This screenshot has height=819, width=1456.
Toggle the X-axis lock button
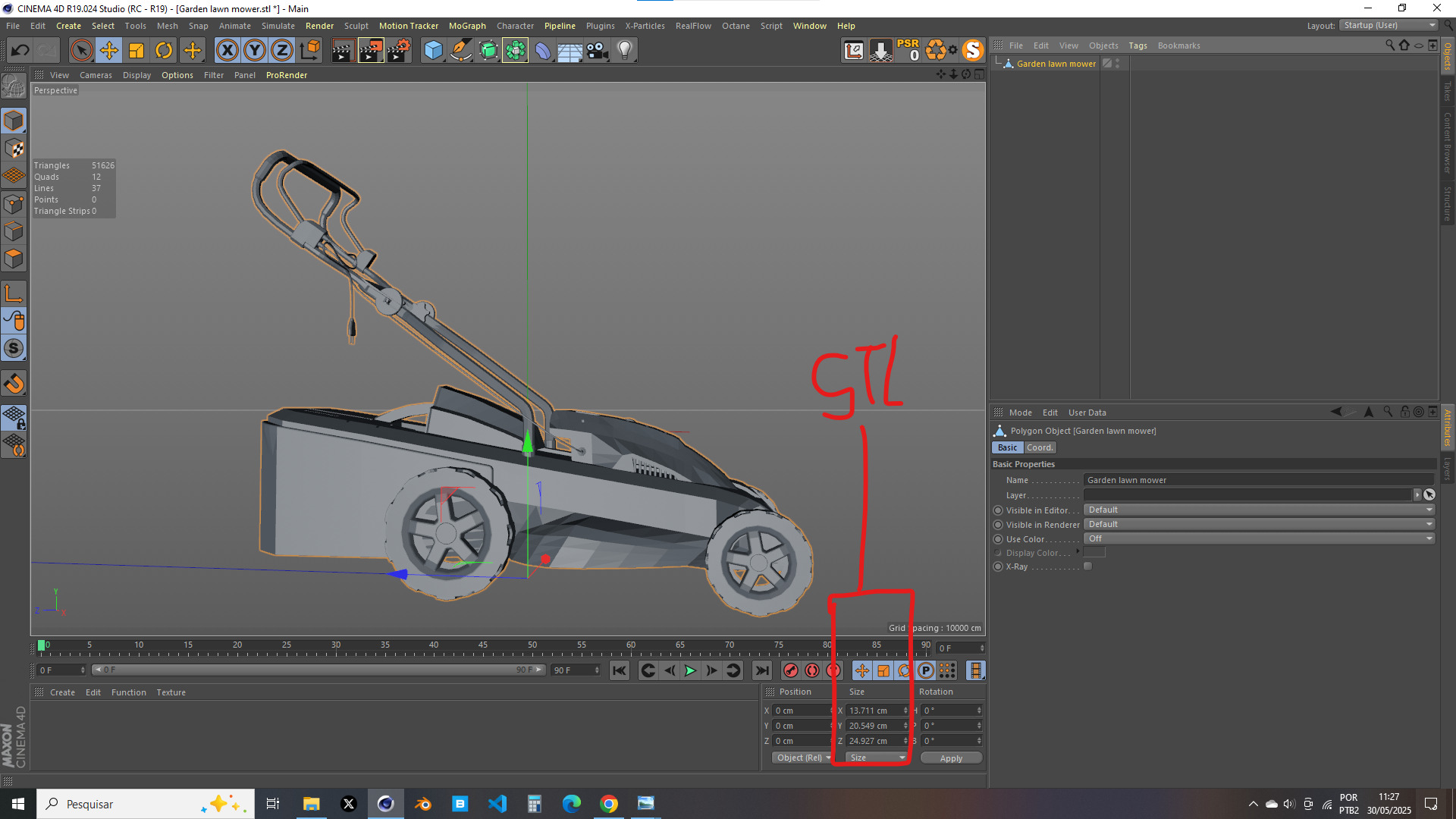coord(227,51)
